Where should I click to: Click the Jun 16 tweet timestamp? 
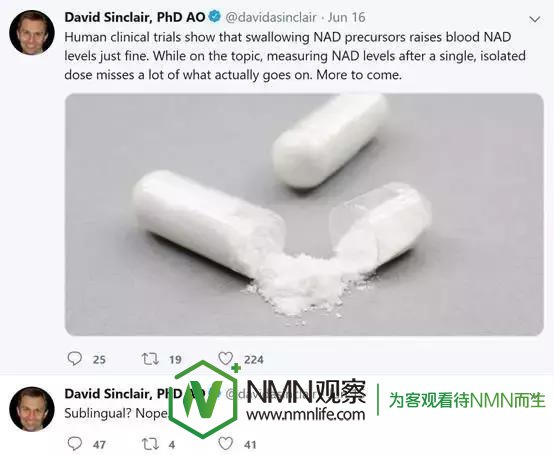346,17
